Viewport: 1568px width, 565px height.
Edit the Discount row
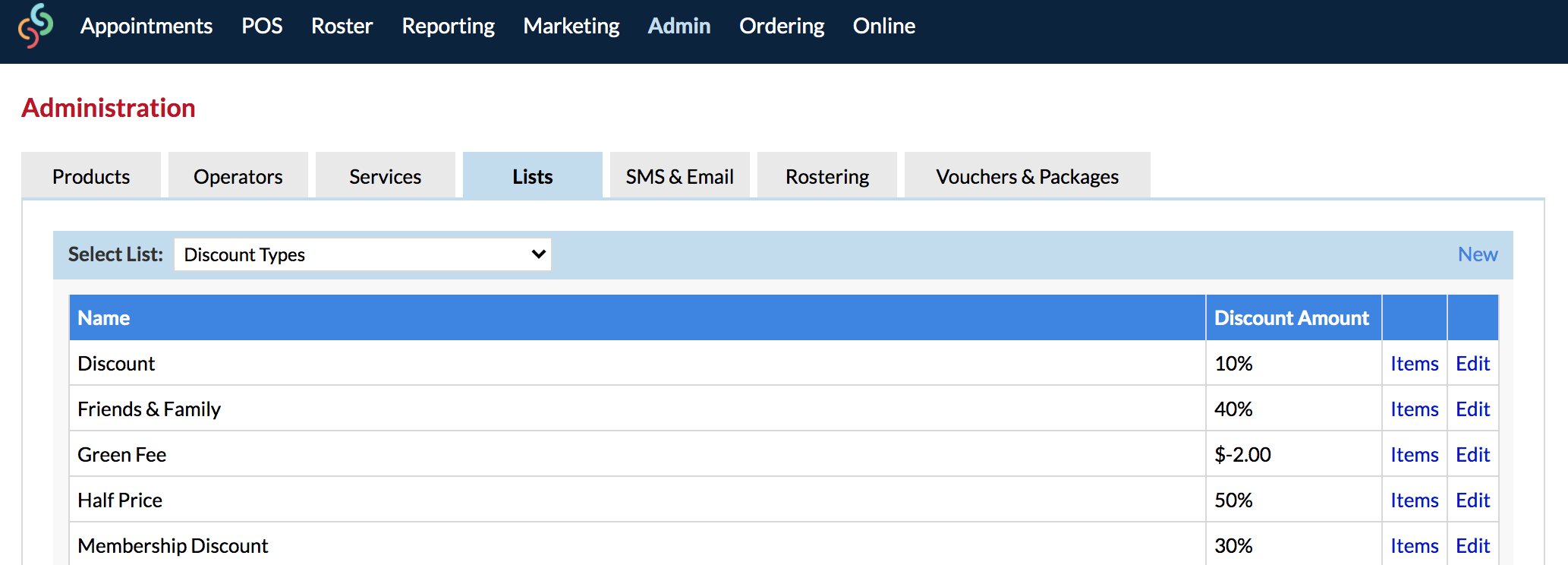click(1472, 364)
